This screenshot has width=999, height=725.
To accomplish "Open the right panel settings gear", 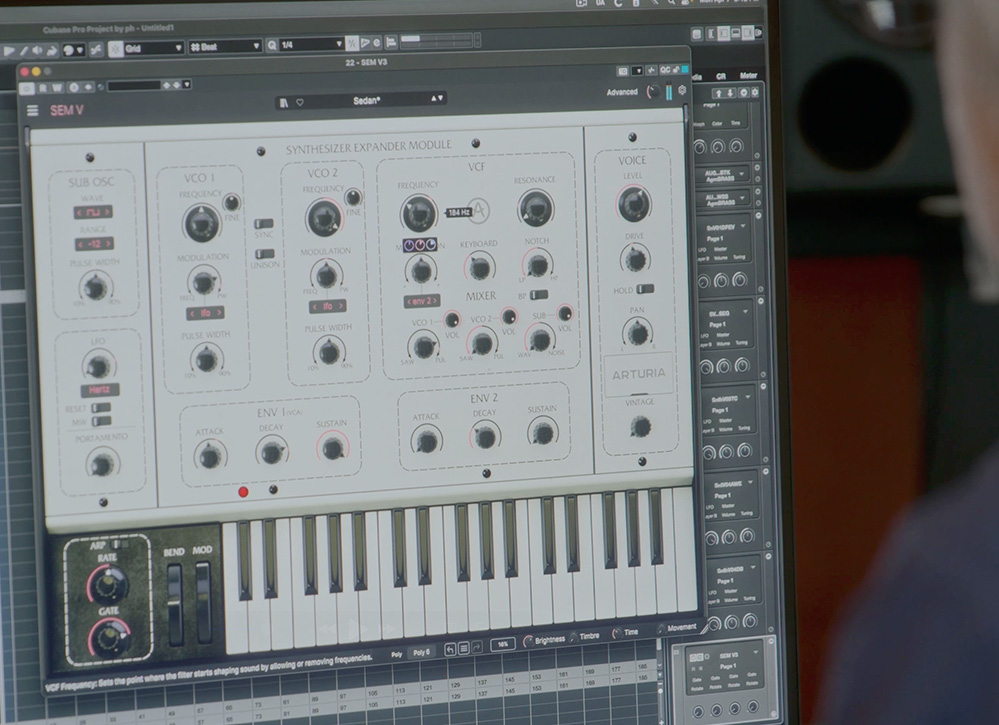I will point(755,92).
